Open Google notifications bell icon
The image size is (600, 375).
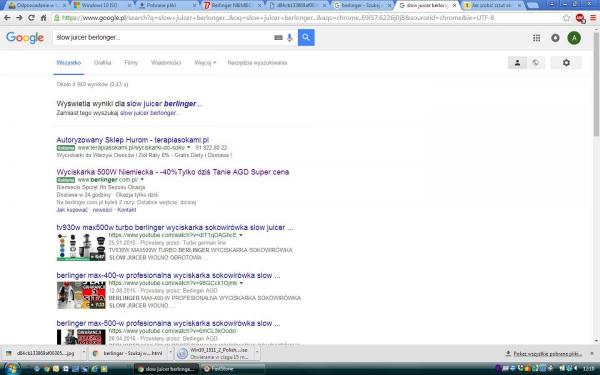click(x=555, y=38)
